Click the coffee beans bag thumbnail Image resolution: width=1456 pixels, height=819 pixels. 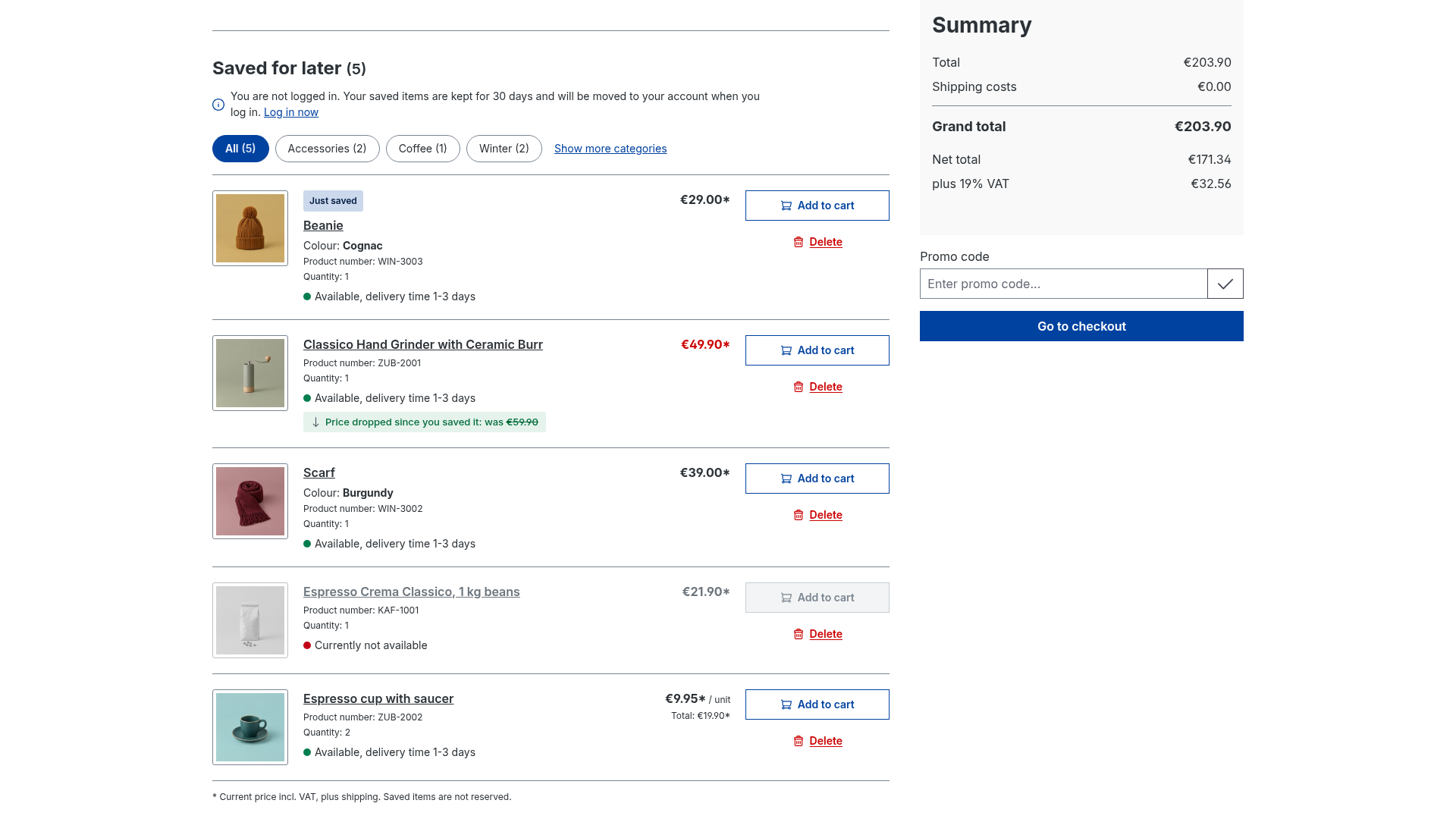250,620
